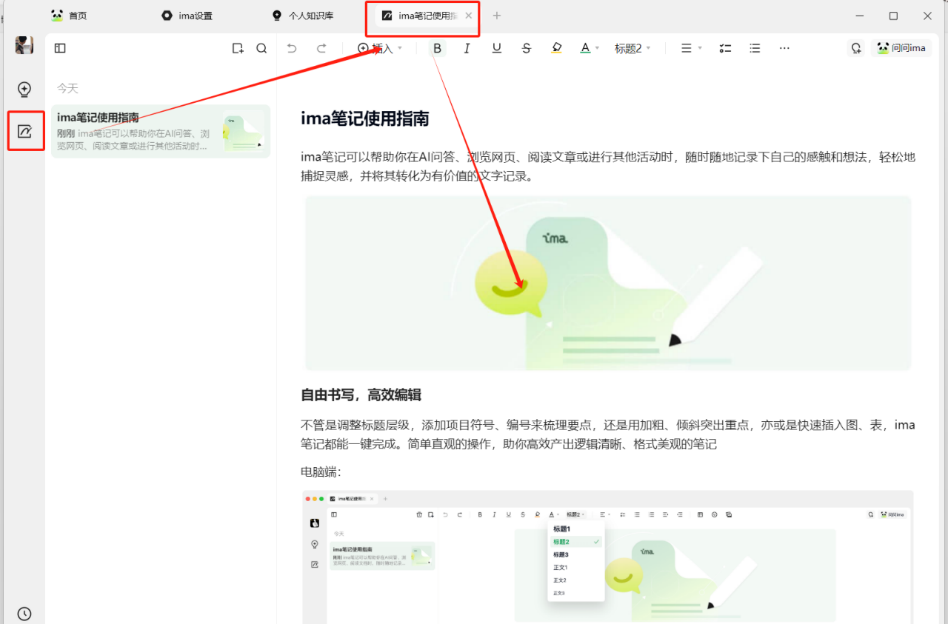Apply highlight marker color
This screenshot has height=624, width=948.
pyautogui.click(x=556, y=48)
